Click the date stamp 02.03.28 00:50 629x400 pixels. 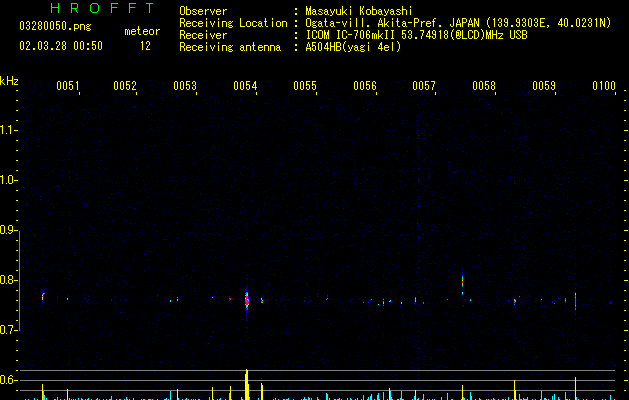coord(61,46)
